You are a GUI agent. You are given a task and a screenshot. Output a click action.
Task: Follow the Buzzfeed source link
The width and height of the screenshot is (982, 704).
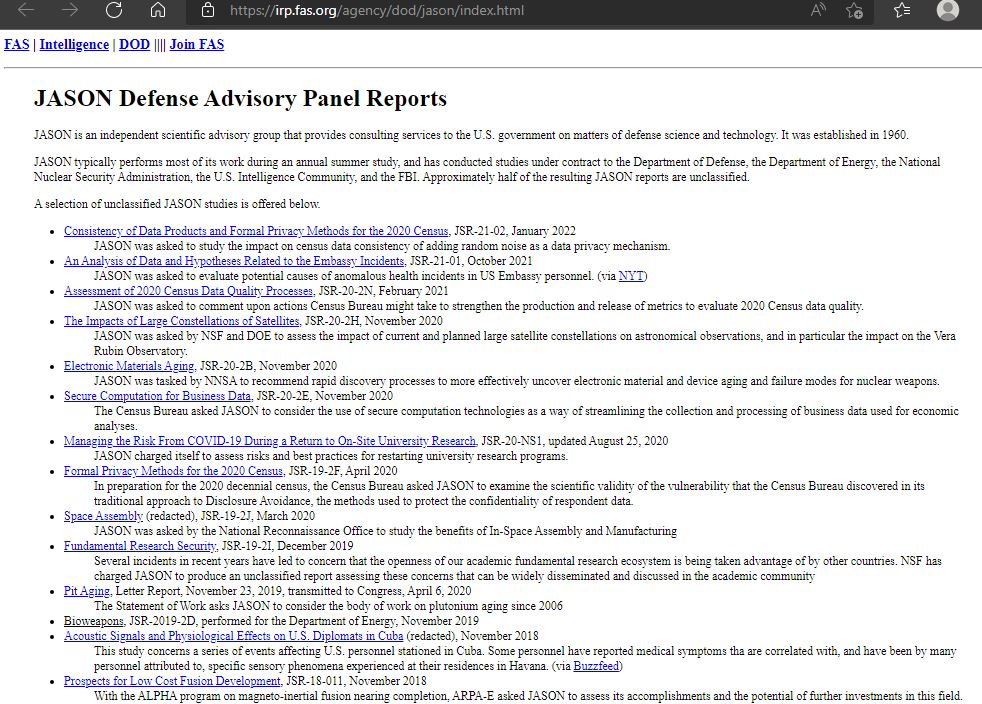point(596,667)
